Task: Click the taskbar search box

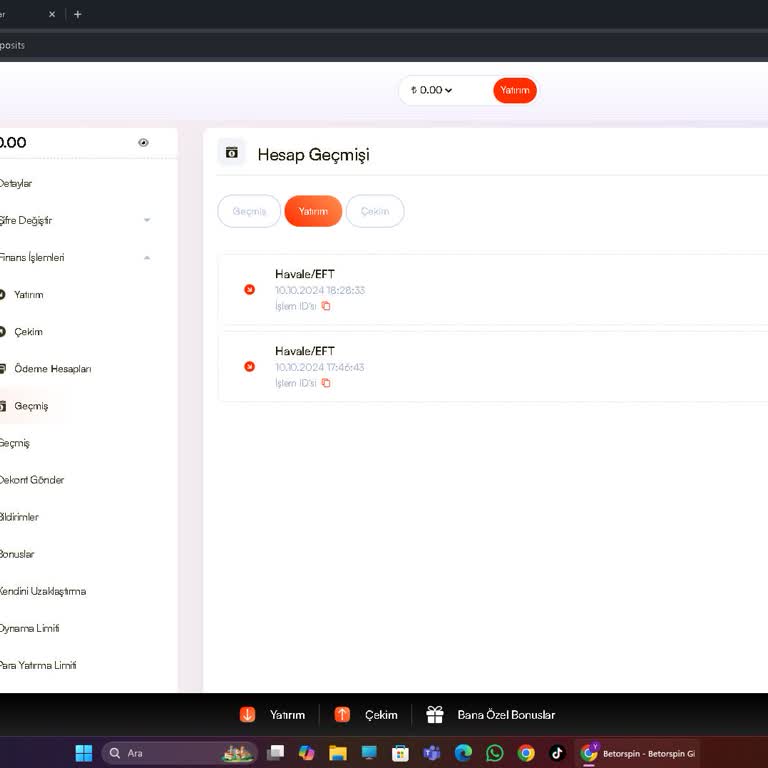Action: [x=179, y=753]
